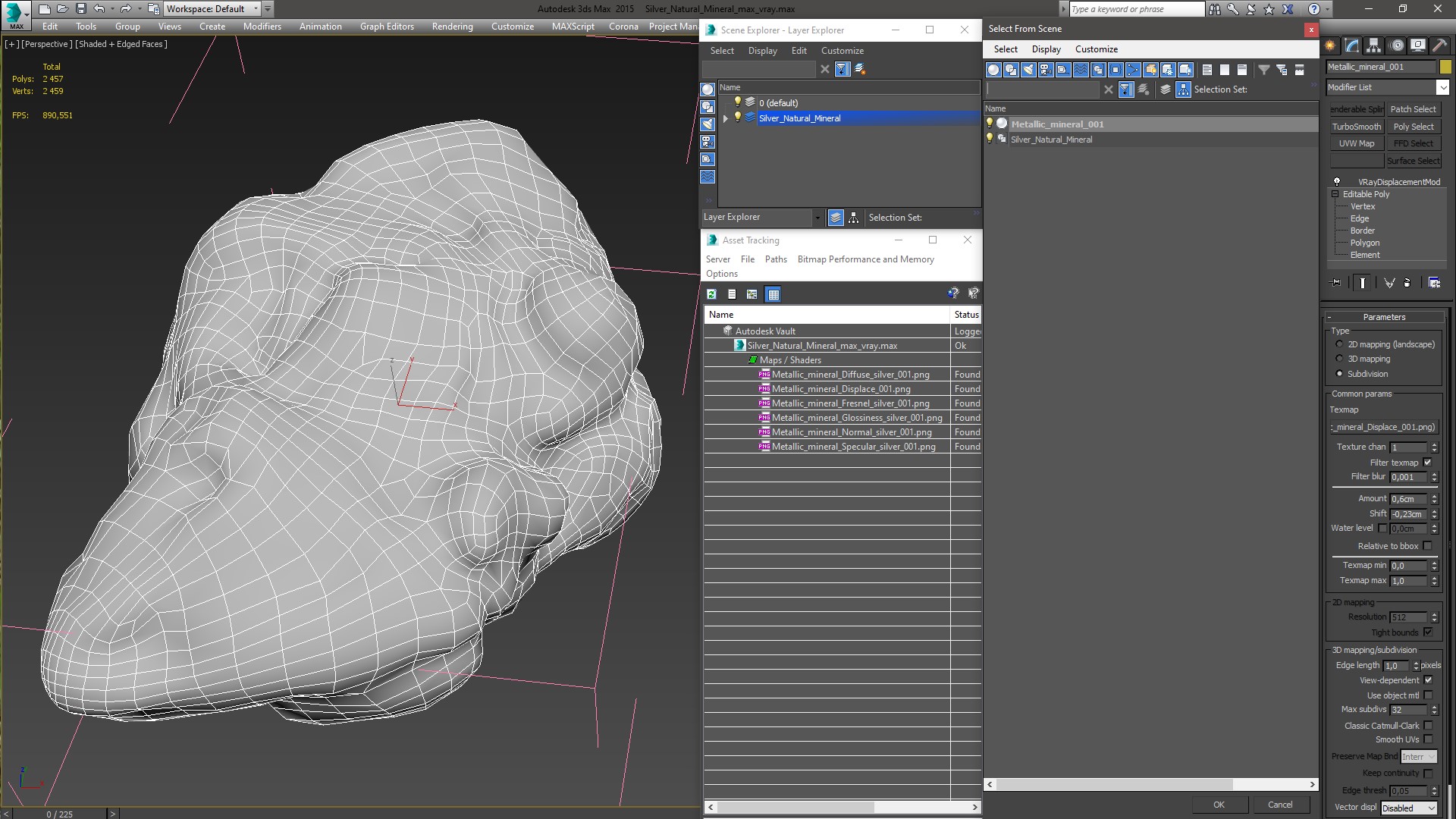Enable Water level checkbox
1456x819 pixels.
pyautogui.click(x=1382, y=529)
